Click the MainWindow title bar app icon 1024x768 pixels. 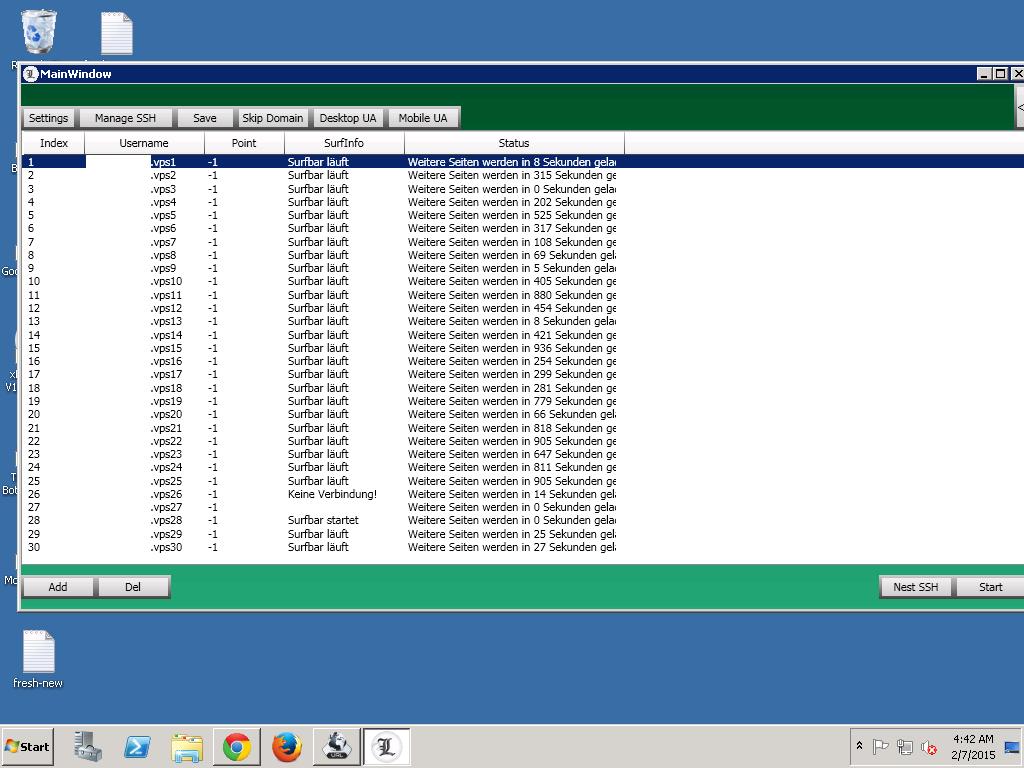click(30, 74)
